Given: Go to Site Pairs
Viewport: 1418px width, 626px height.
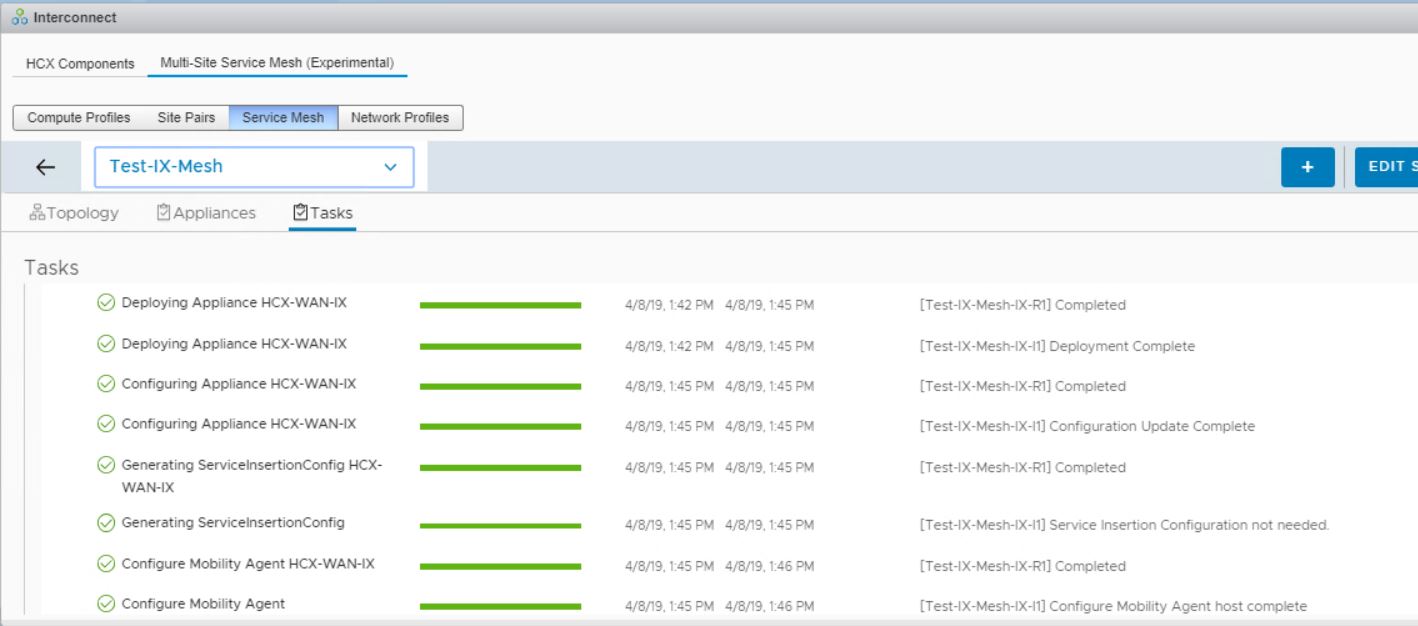Looking at the screenshot, I should (x=186, y=117).
